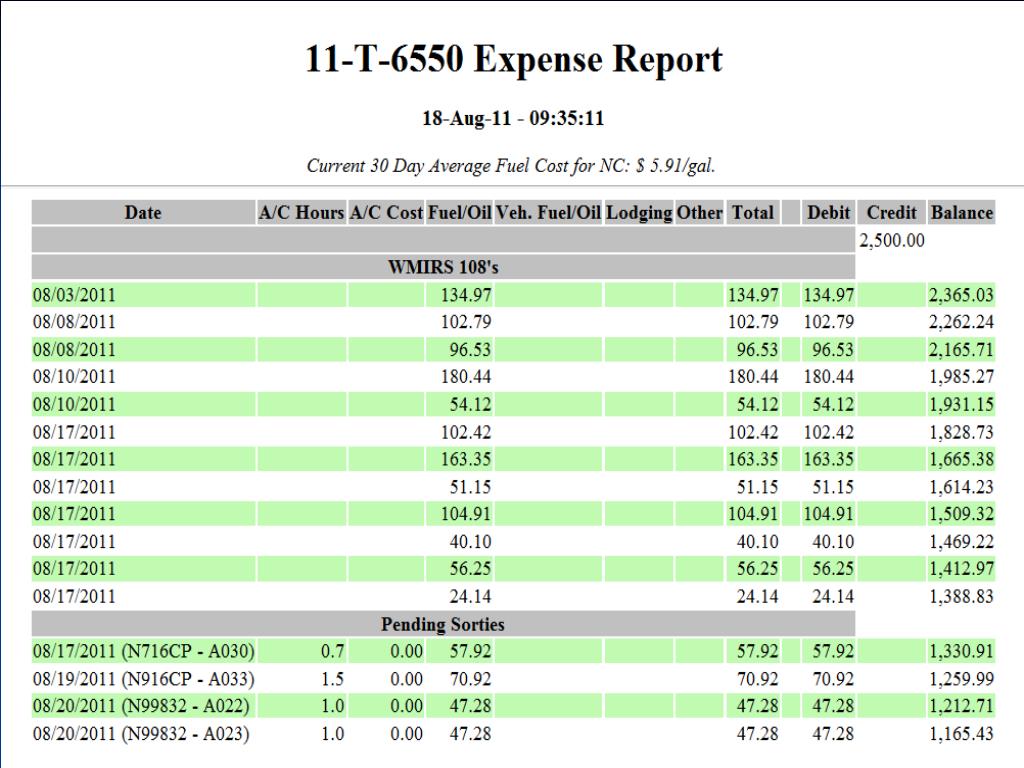This screenshot has height=768, width=1024.
Task: Click the 'Fuel/Oil' column header
Action: (x=459, y=212)
